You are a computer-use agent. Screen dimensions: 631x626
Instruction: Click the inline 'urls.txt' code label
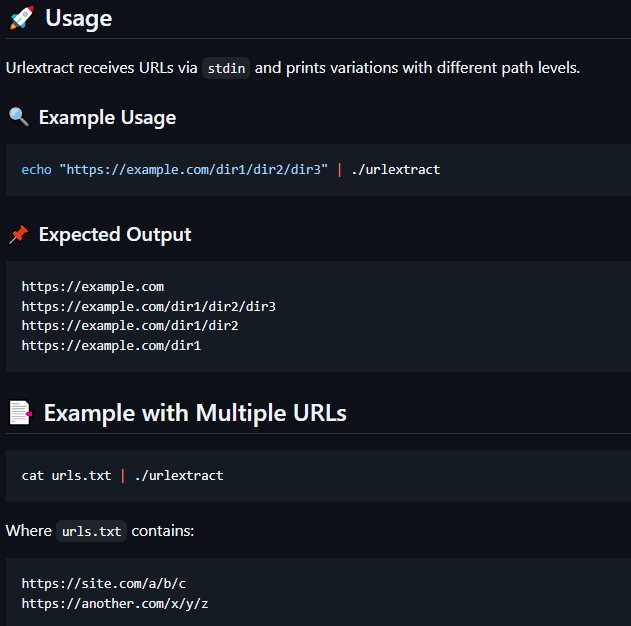tap(91, 531)
